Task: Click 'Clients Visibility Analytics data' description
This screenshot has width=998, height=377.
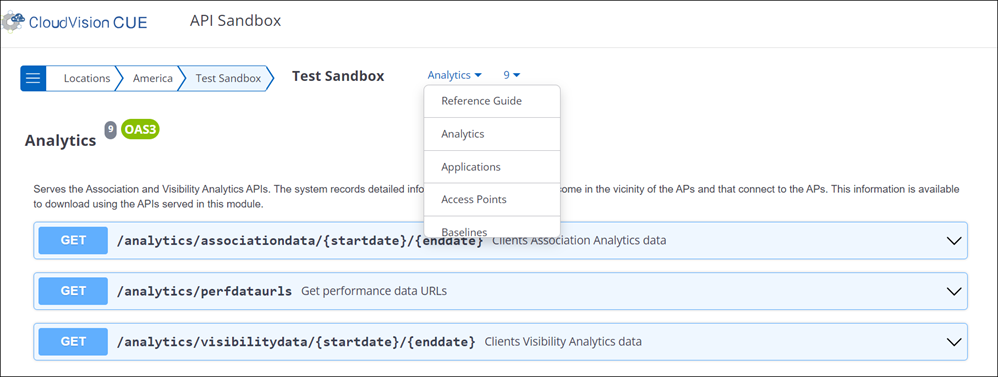Action: click(x=563, y=341)
